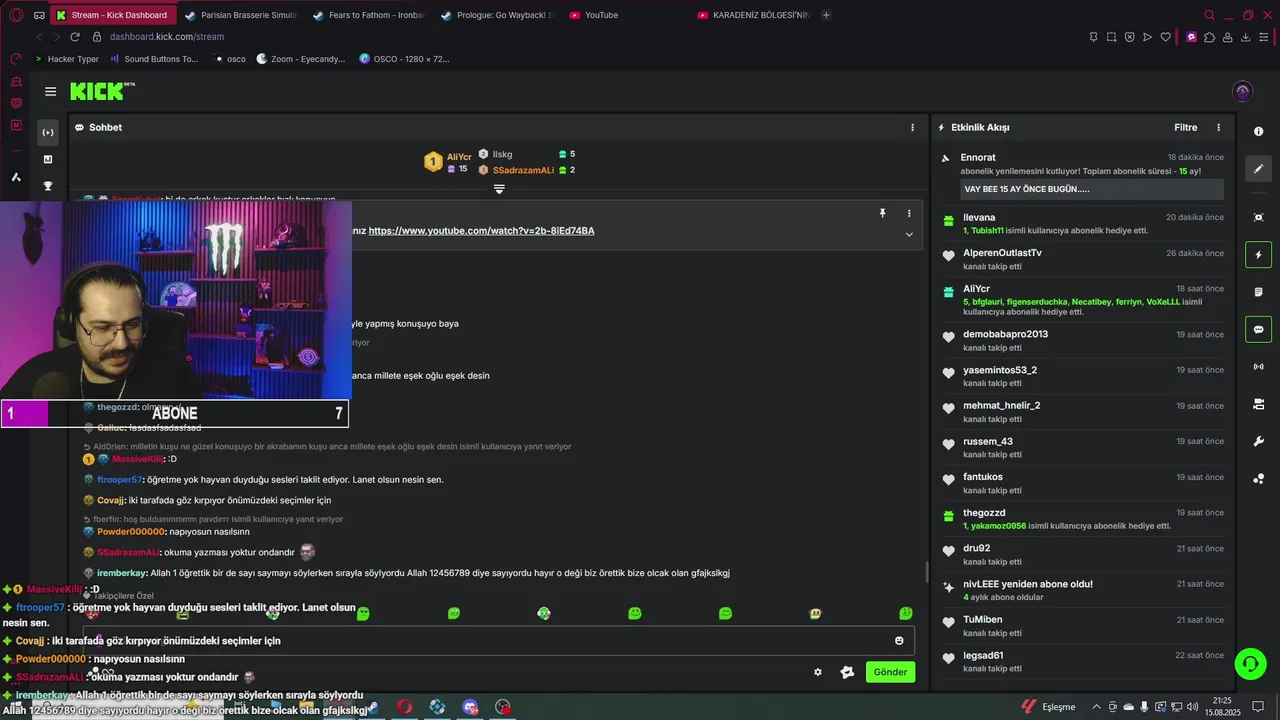Switch to Prologue: Go Wayback tab
1280x720 pixels.
coord(496,15)
